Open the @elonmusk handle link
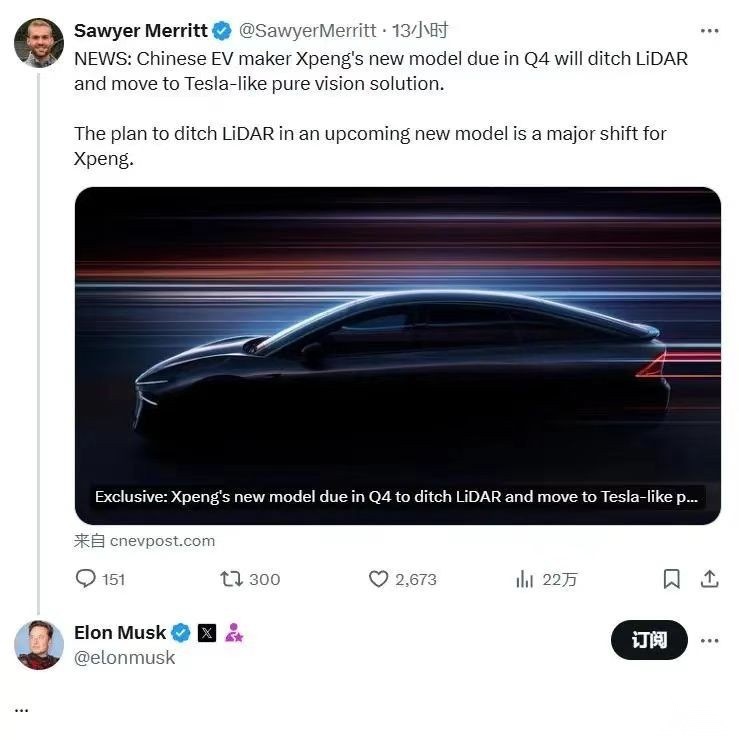The height and width of the screenshot is (740, 739). point(125,657)
